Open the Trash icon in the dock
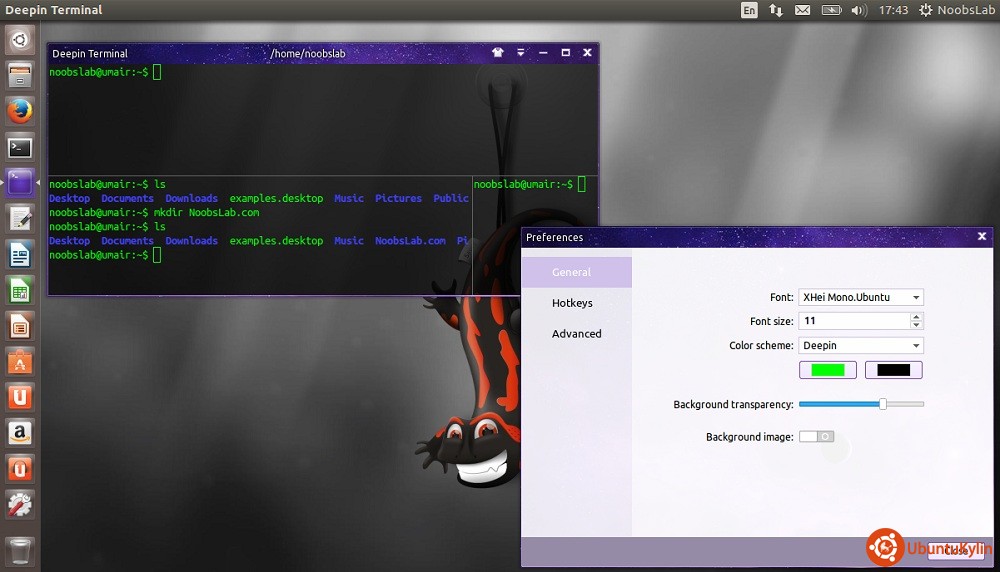Screen dimensions: 1000x572 tap(20, 549)
